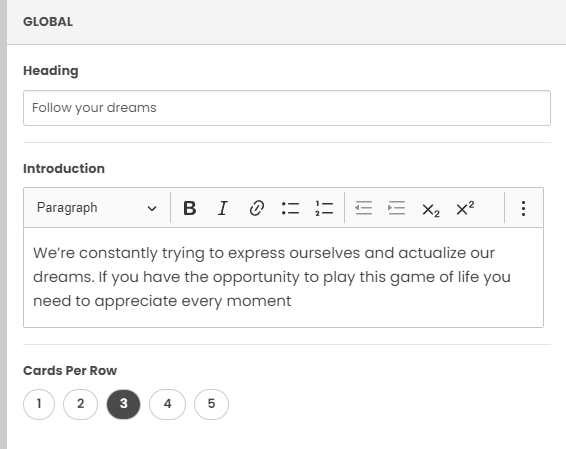566x449 pixels.
Task: Apply subscript formatting
Action: (431, 209)
